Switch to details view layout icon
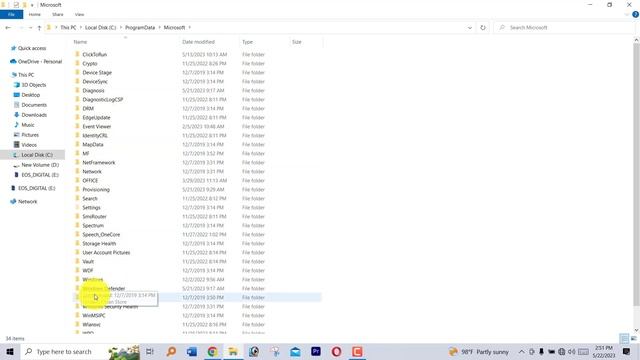640x360 pixels. tap(624, 338)
